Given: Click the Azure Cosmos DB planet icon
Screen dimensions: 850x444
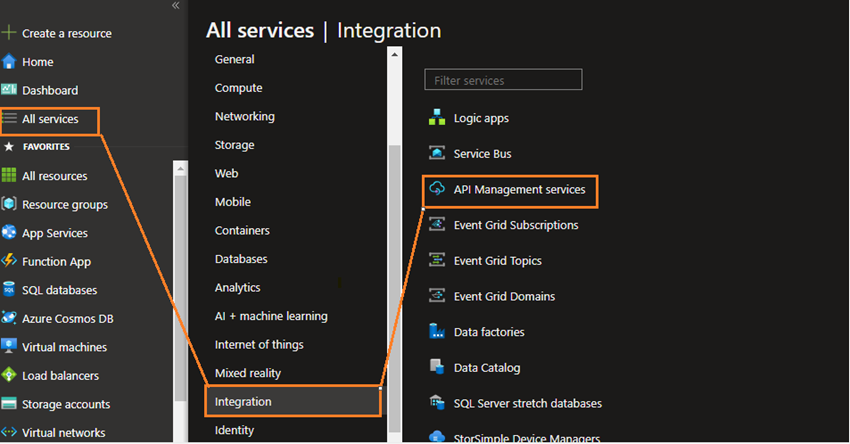Looking at the screenshot, I should [9, 318].
